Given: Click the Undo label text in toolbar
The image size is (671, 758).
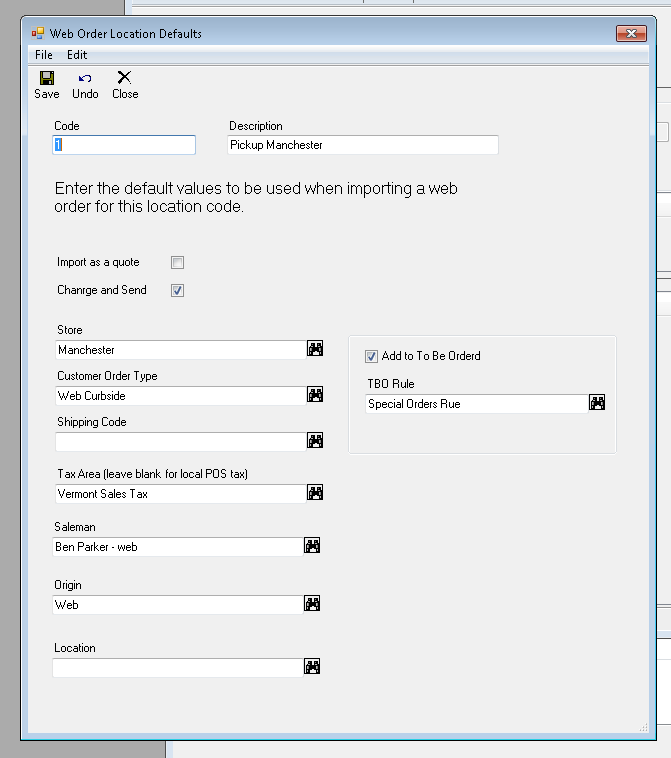Looking at the screenshot, I should tap(85, 94).
